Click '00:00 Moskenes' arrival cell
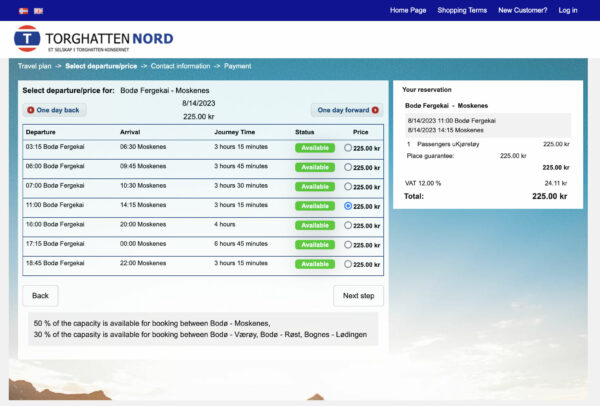This screenshot has width=600, height=406. coord(143,244)
